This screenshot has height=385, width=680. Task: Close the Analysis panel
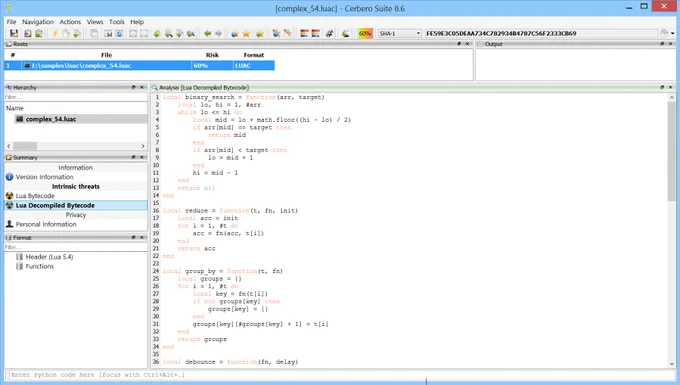(x=670, y=87)
